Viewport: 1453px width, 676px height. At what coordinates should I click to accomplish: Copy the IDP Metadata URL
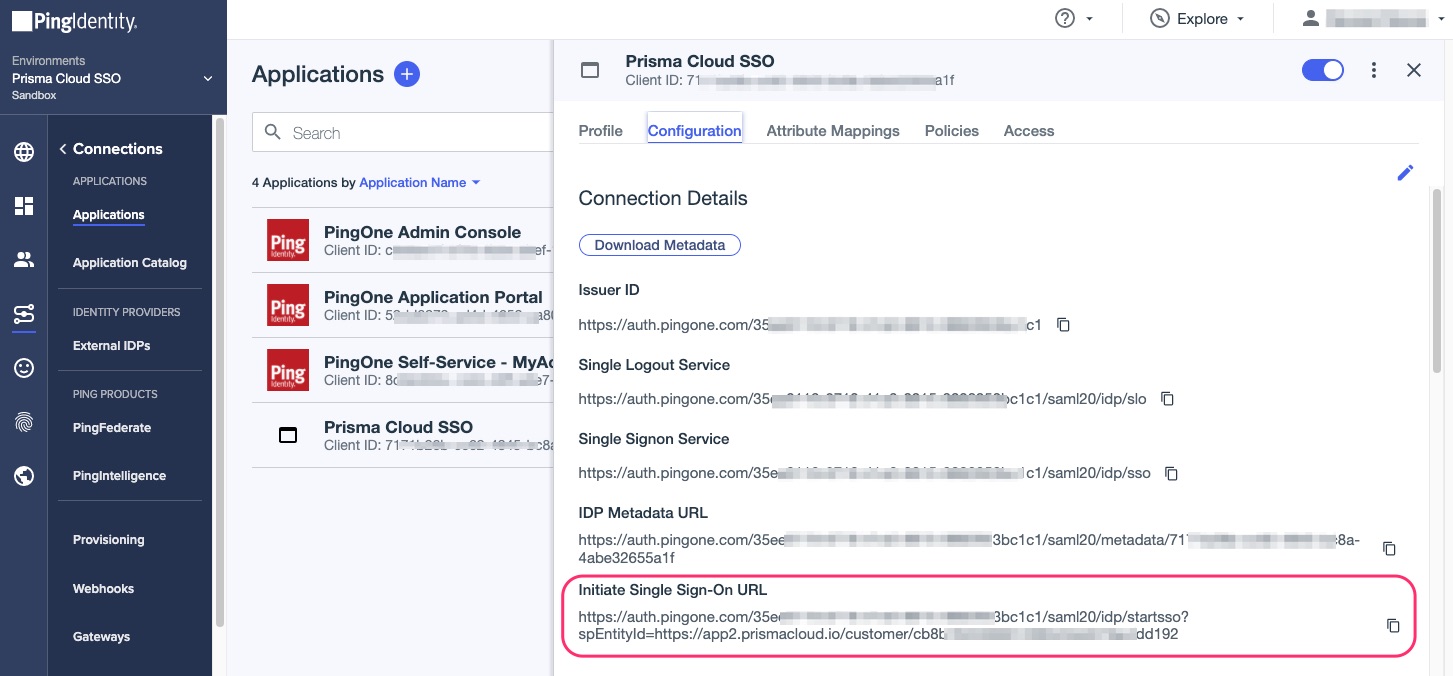(x=1389, y=549)
